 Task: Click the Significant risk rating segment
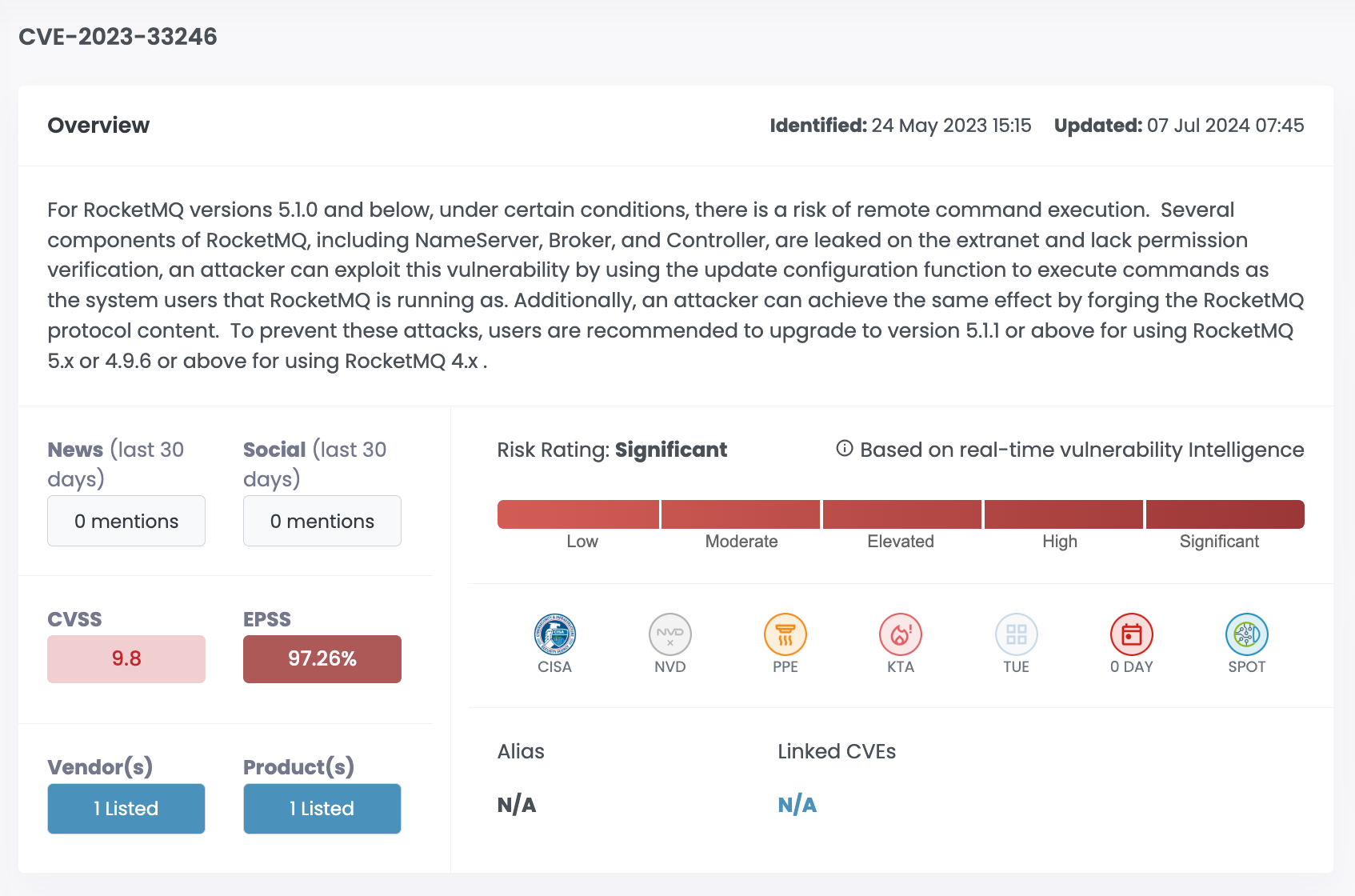tap(1225, 514)
